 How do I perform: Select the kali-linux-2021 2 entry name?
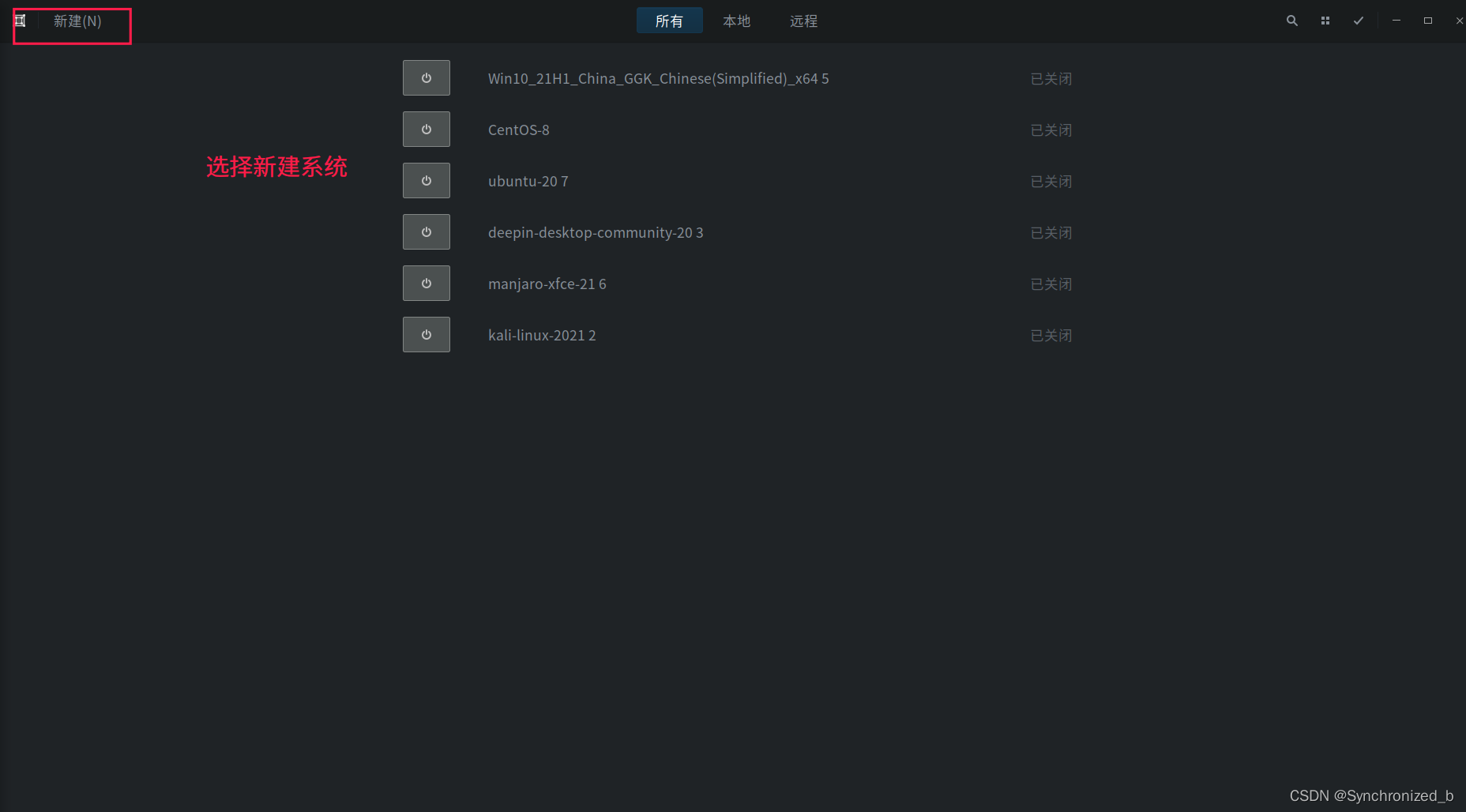542,336
